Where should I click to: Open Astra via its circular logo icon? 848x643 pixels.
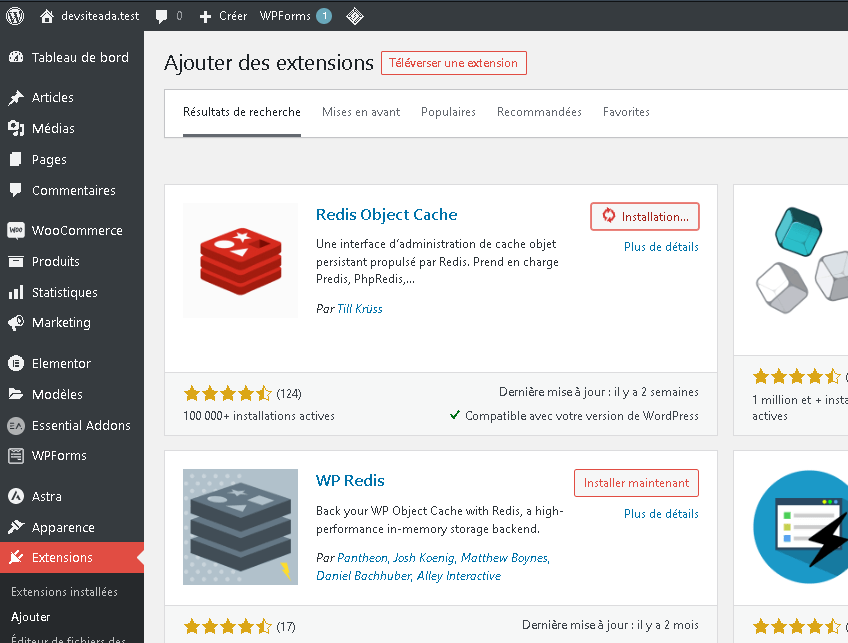point(16,496)
